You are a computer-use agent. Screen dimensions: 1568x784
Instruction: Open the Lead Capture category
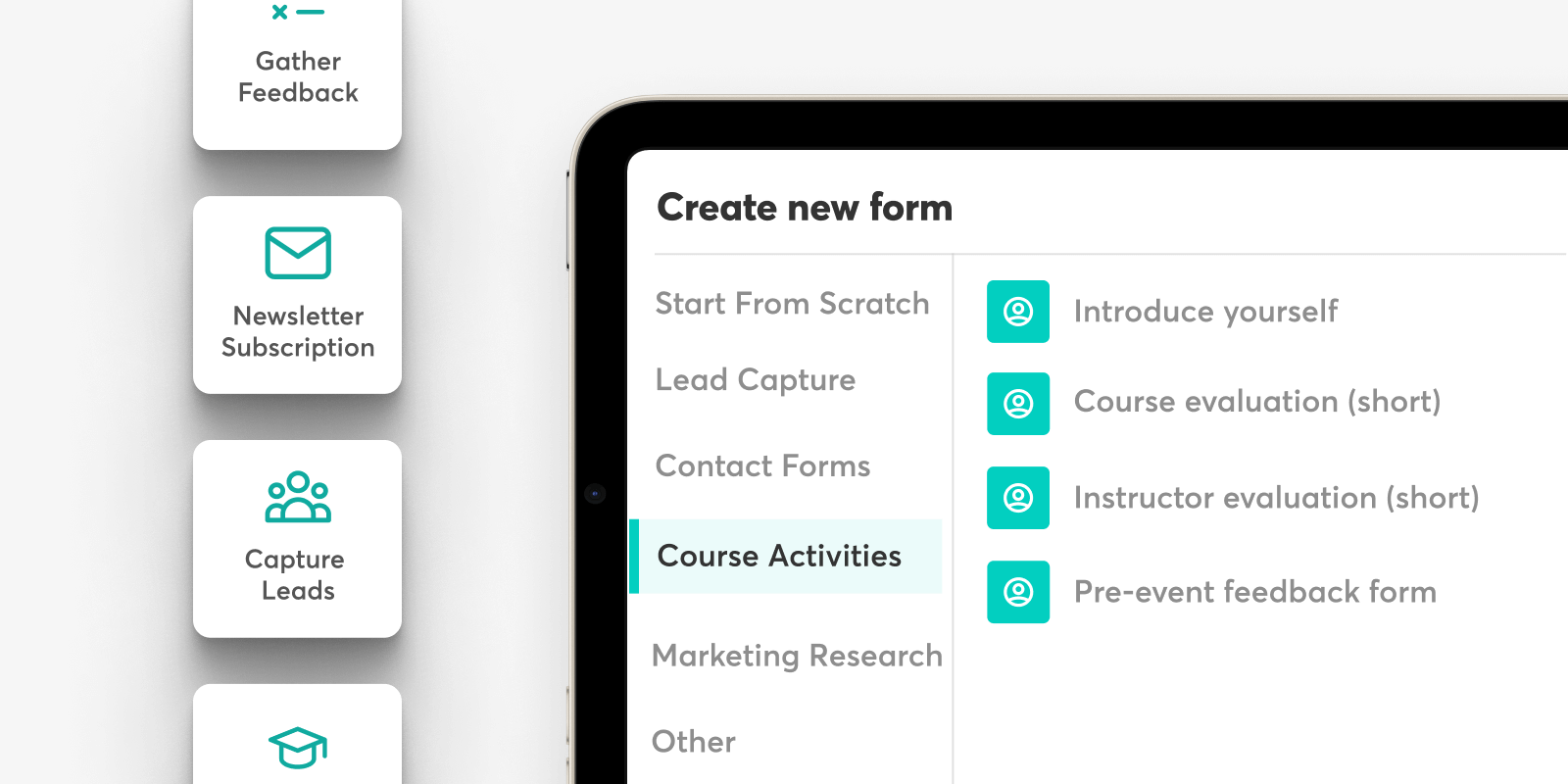point(756,380)
